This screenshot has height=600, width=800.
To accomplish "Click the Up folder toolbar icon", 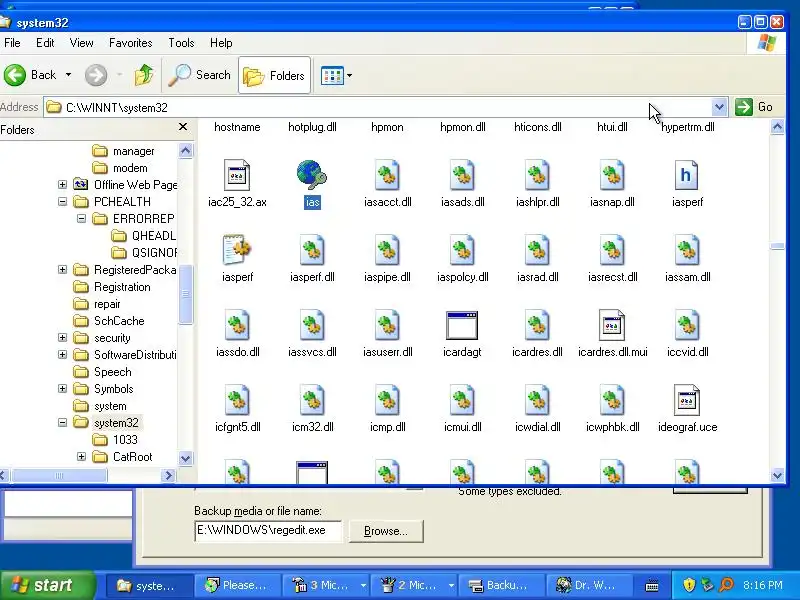I will (x=144, y=76).
